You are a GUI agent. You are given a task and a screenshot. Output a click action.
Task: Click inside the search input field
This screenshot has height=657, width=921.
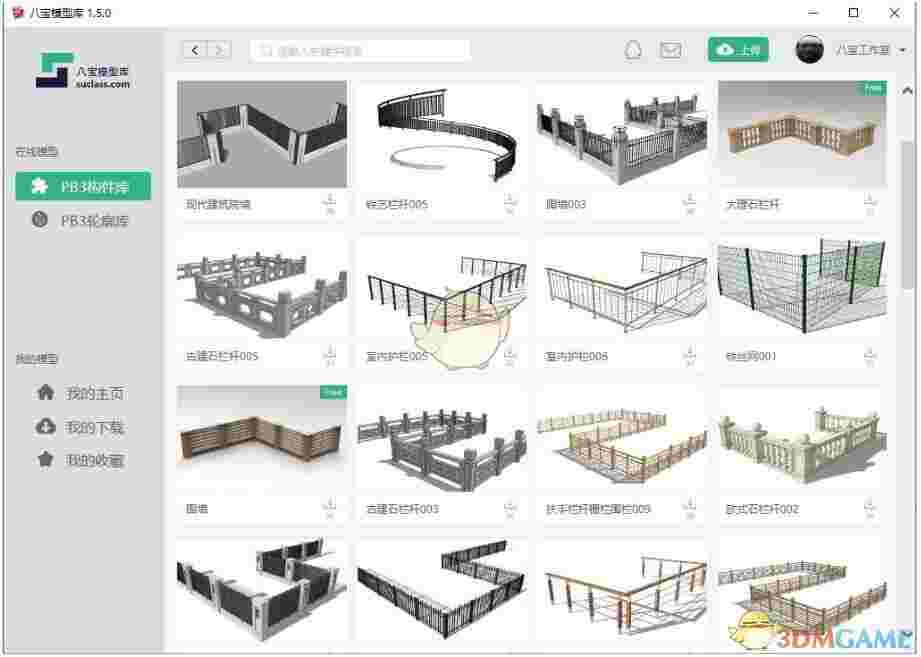pyautogui.click(x=360, y=49)
